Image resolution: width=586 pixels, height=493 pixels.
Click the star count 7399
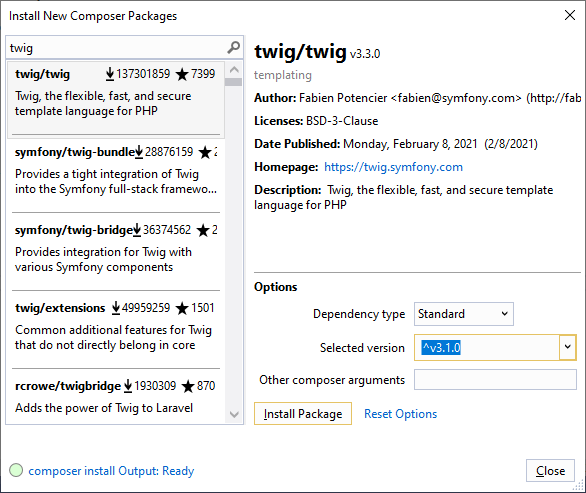(x=203, y=74)
